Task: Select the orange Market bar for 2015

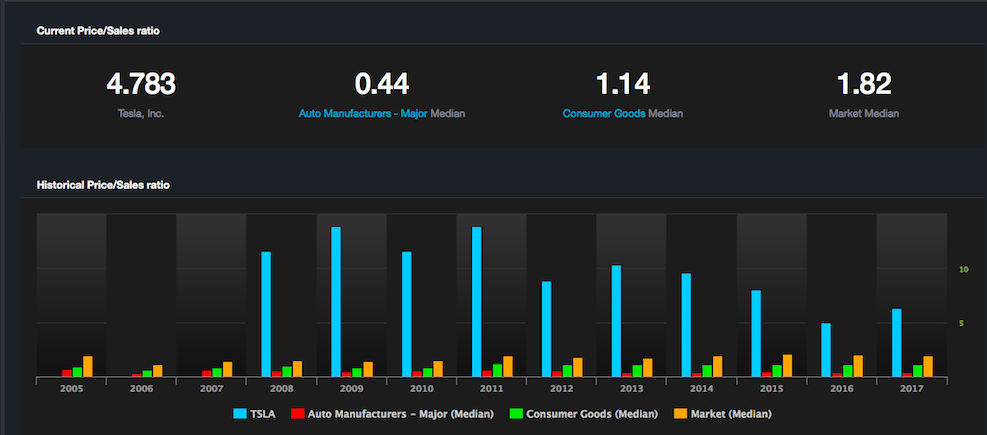Action: [787, 366]
